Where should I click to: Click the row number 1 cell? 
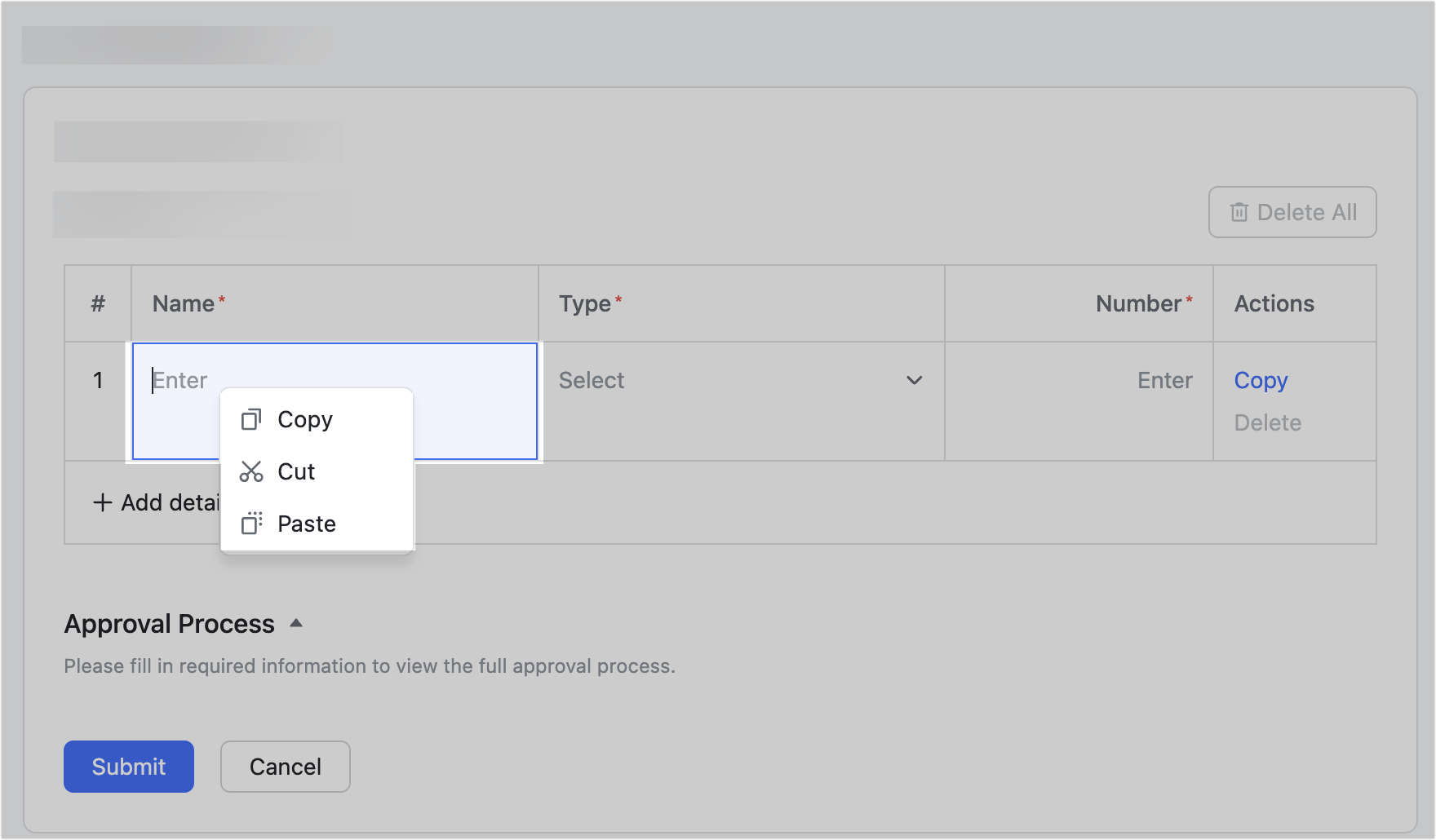point(97,380)
